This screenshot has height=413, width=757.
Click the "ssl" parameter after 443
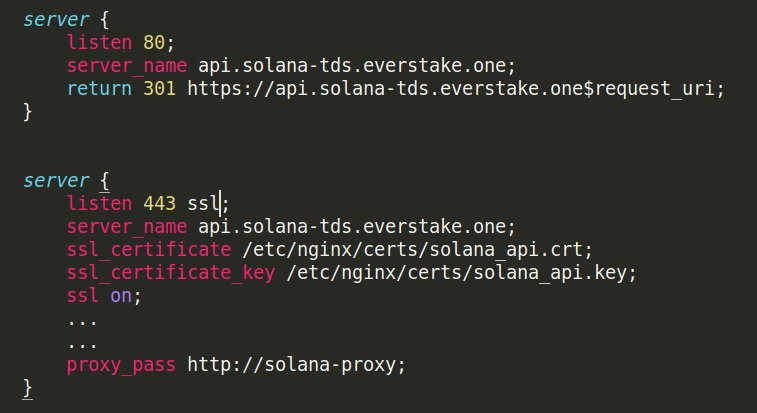point(204,203)
